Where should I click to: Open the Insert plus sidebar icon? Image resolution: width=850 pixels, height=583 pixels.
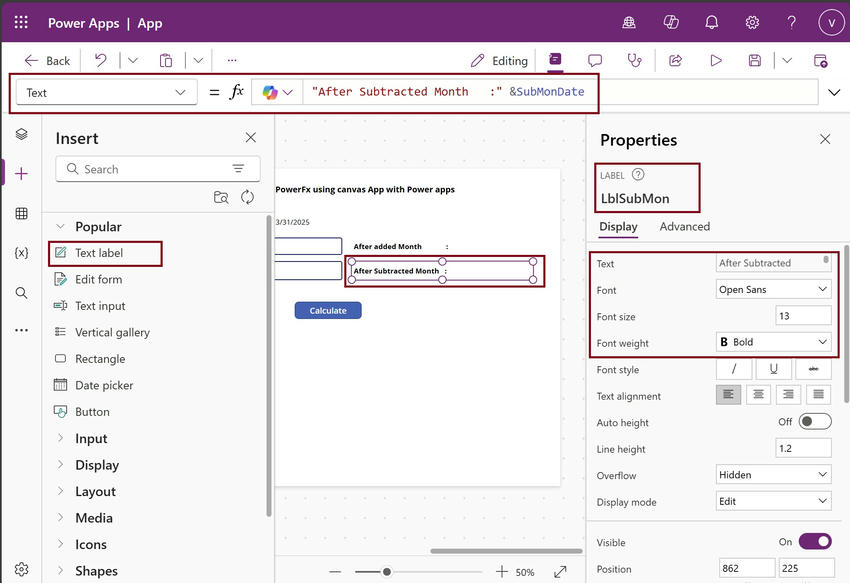pos(22,174)
